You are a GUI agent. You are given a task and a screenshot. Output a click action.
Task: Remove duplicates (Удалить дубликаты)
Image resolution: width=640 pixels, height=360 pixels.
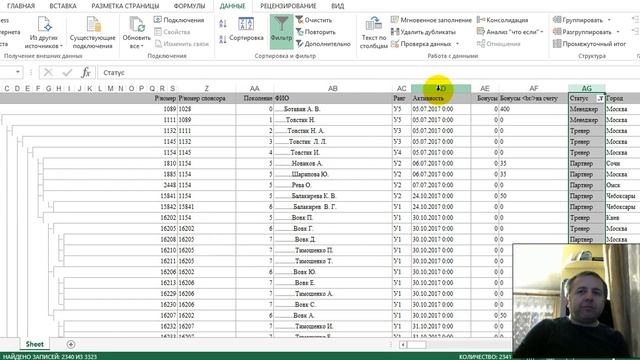(x=423, y=32)
